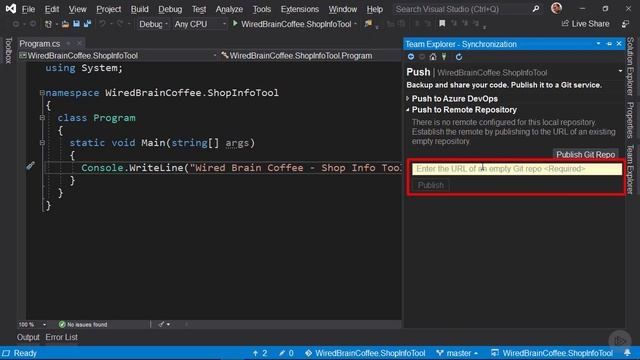Open the Solution Explorer side tab
Screen dimensions: 640x360
[631, 66]
